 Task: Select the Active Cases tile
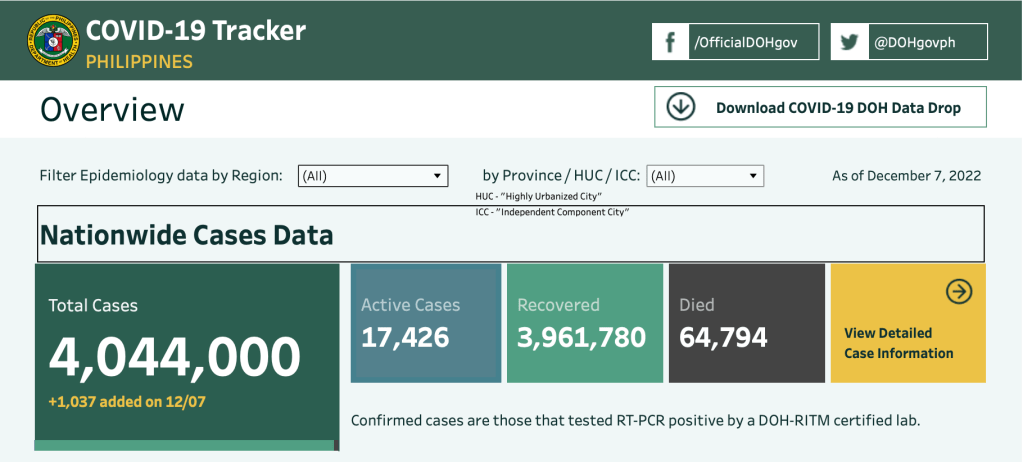click(425, 323)
